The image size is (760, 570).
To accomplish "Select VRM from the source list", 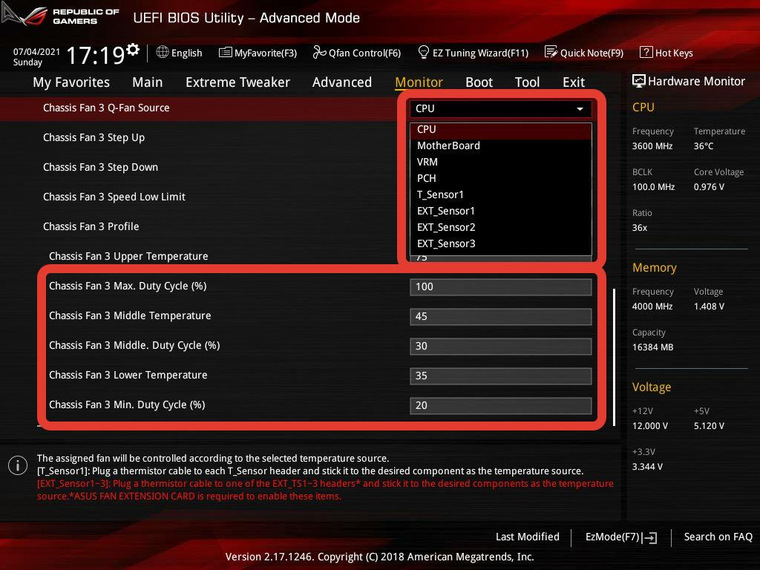I will pos(501,162).
